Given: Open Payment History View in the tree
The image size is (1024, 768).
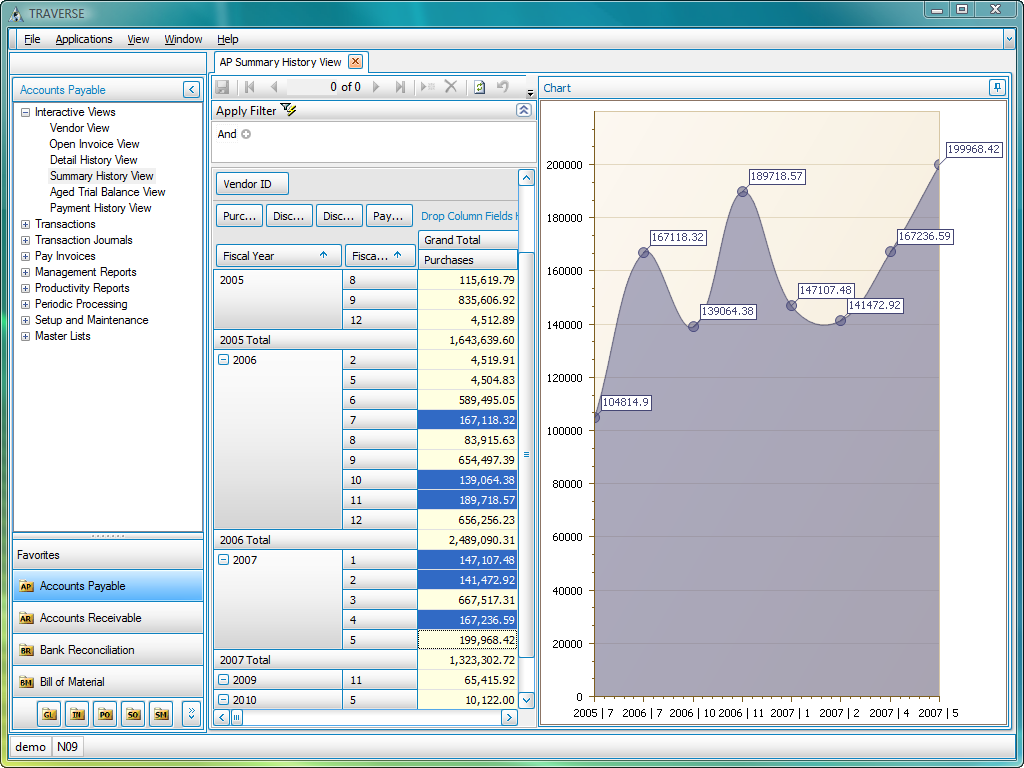Looking at the screenshot, I should point(100,208).
